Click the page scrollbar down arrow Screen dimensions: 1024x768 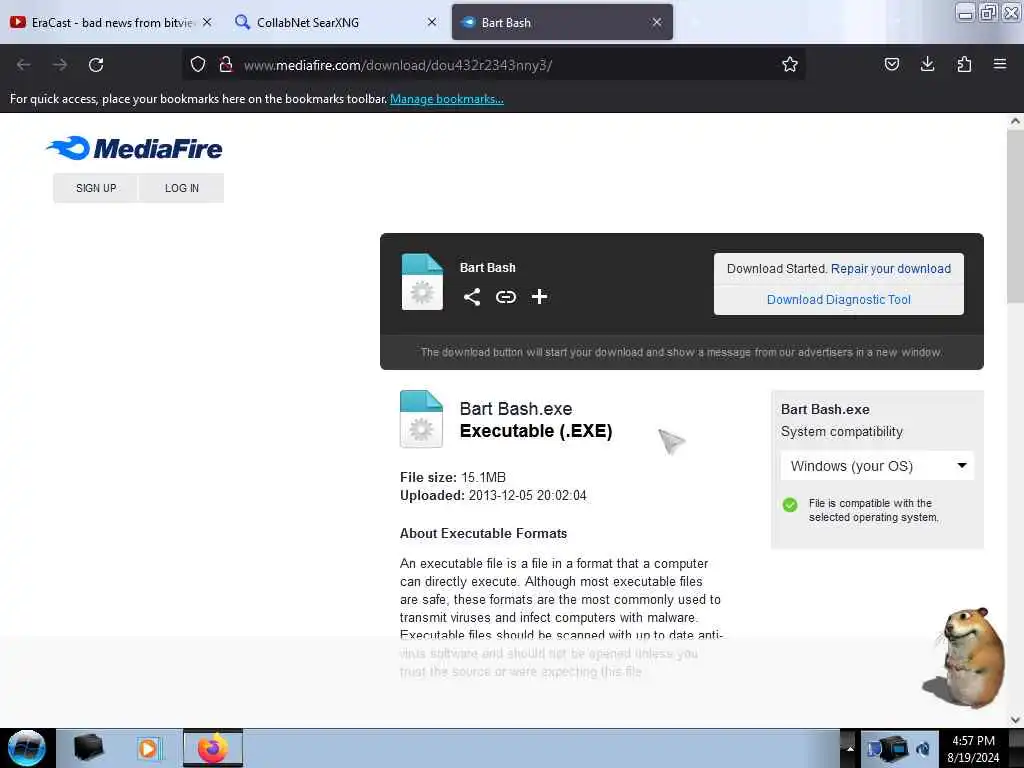[x=1015, y=720]
